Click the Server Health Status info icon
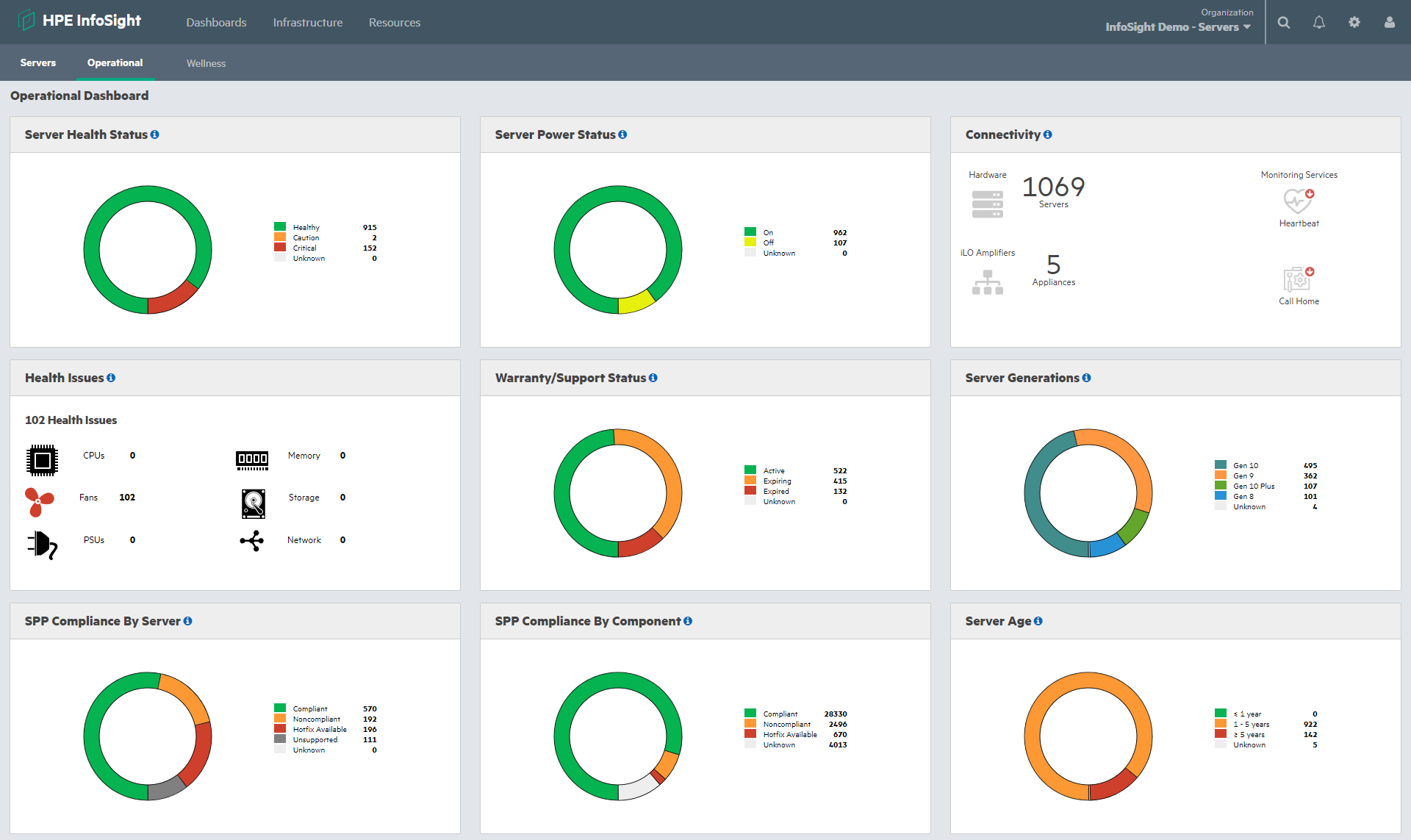Image resolution: width=1411 pixels, height=840 pixels. click(x=155, y=134)
